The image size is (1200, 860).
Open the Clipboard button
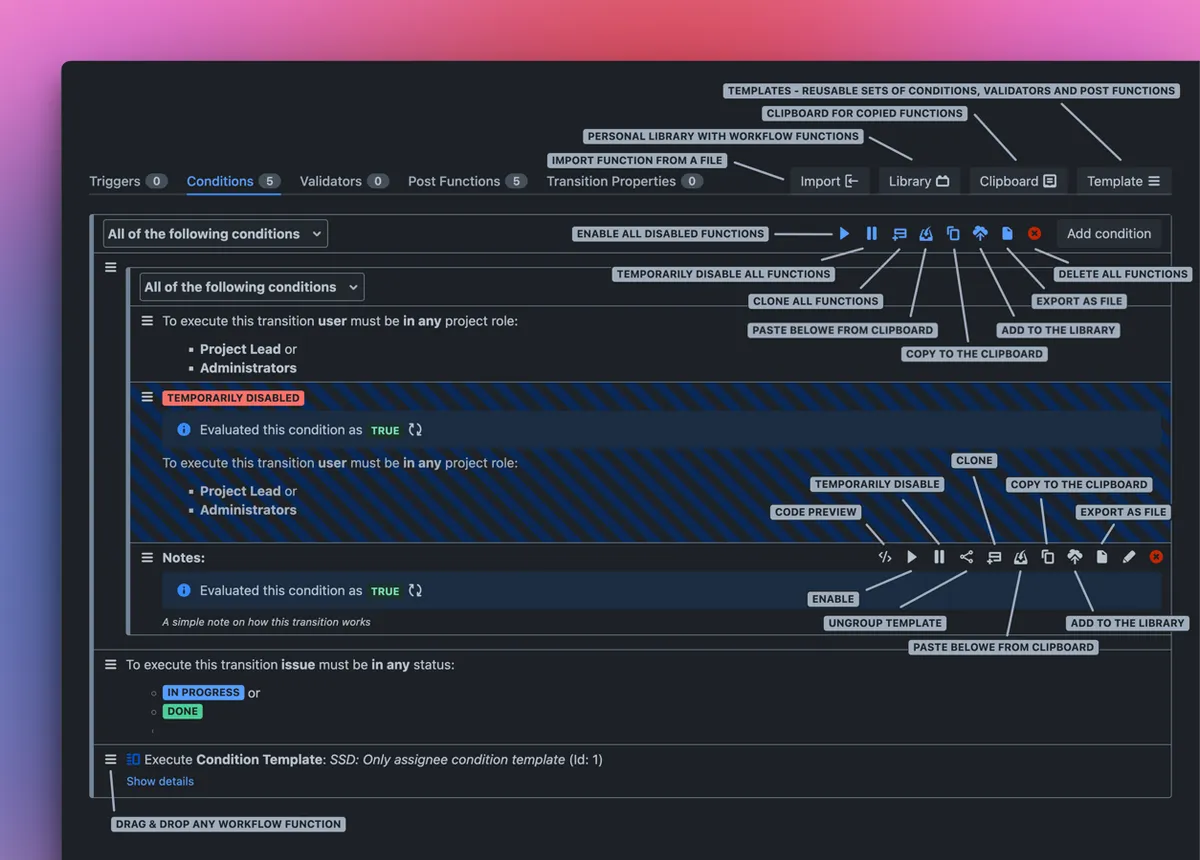coord(1018,181)
